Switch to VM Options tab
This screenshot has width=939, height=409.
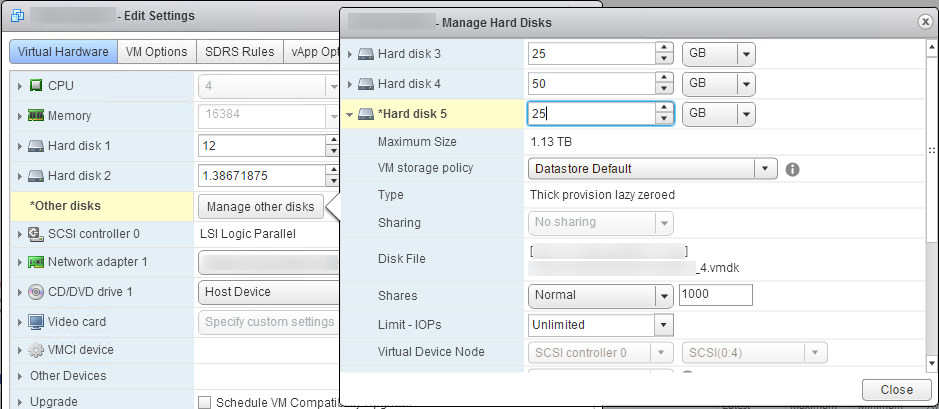[x=157, y=52]
